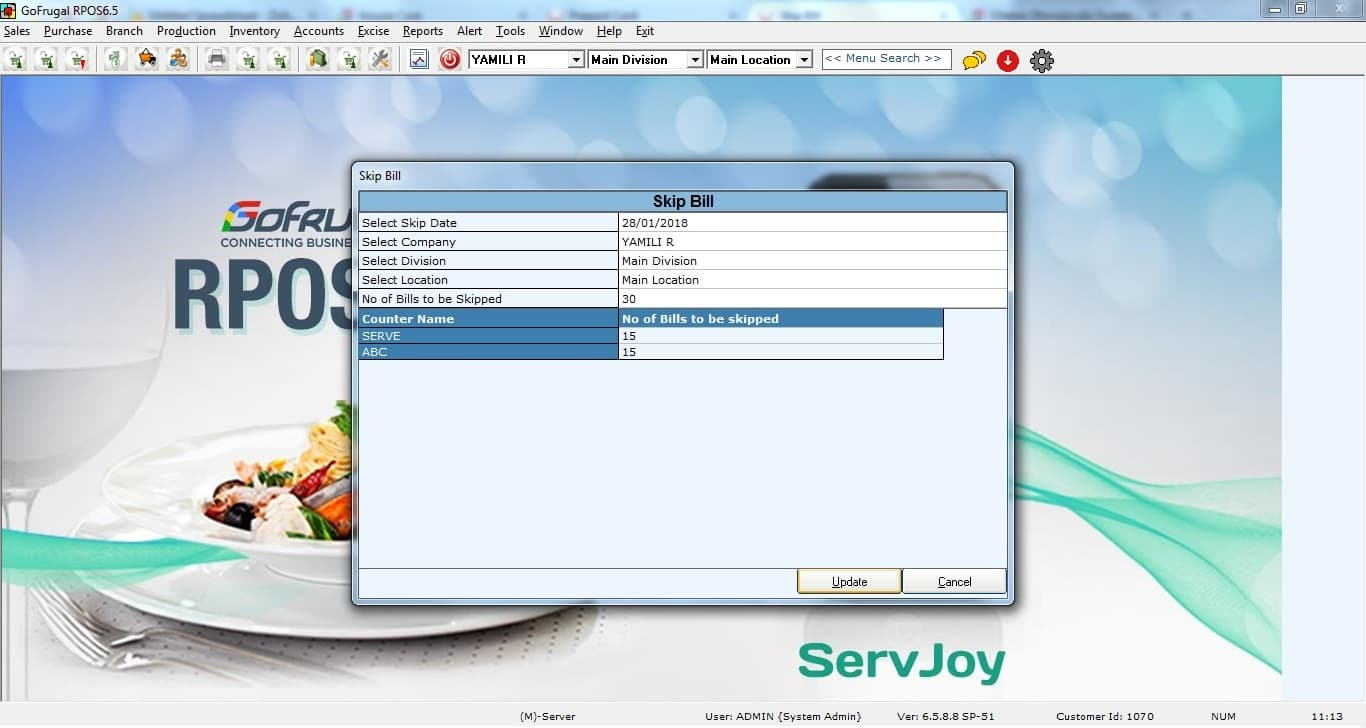Open the Reports menu
This screenshot has width=1366, height=728.
[423, 31]
